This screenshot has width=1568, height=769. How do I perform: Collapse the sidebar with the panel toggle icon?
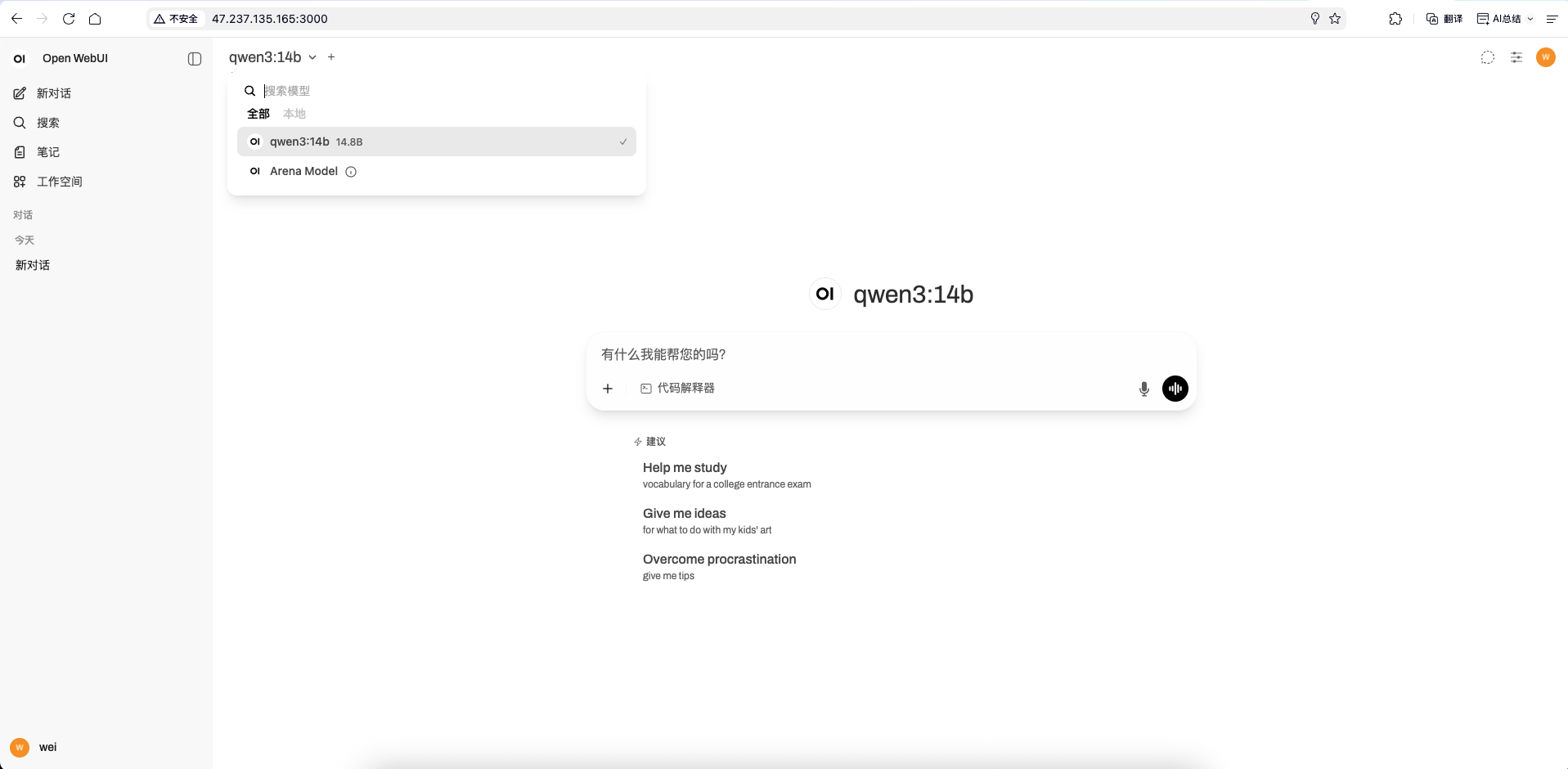[193, 58]
